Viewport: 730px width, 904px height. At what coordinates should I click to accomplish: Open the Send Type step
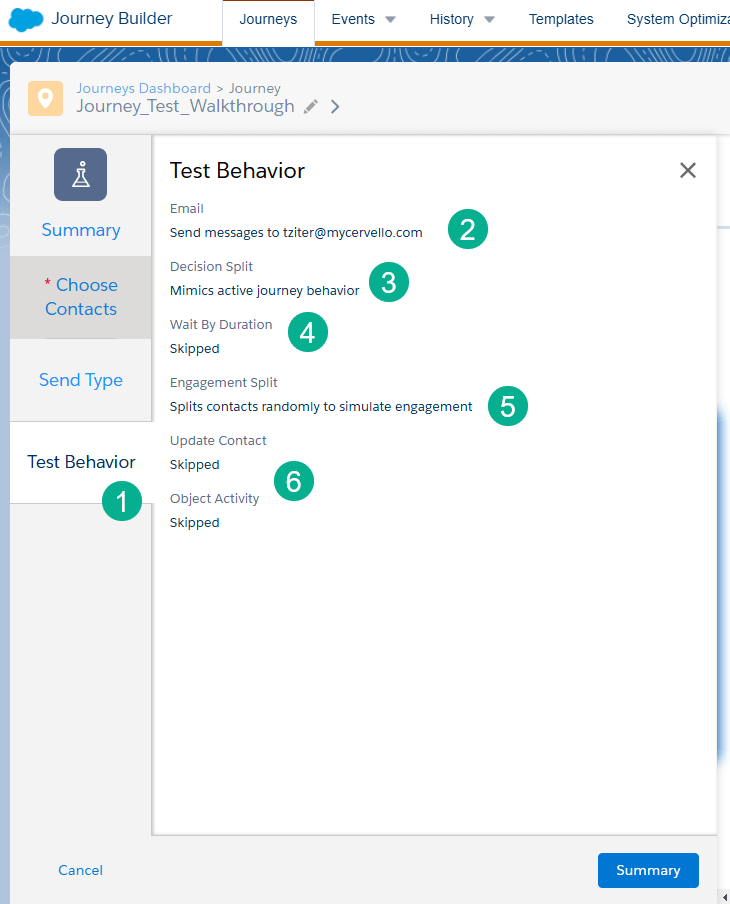(81, 380)
